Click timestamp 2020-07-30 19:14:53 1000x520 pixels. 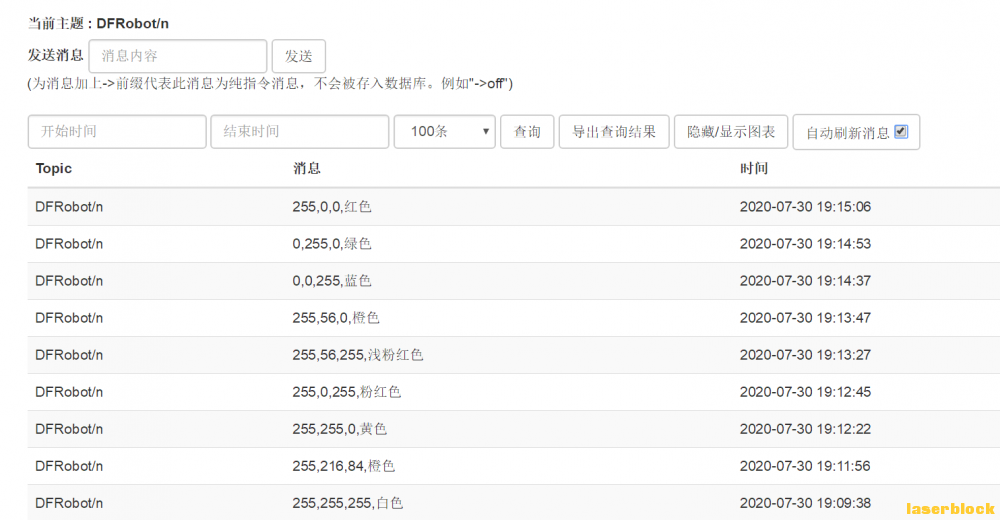pyautogui.click(x=805, y=244)
